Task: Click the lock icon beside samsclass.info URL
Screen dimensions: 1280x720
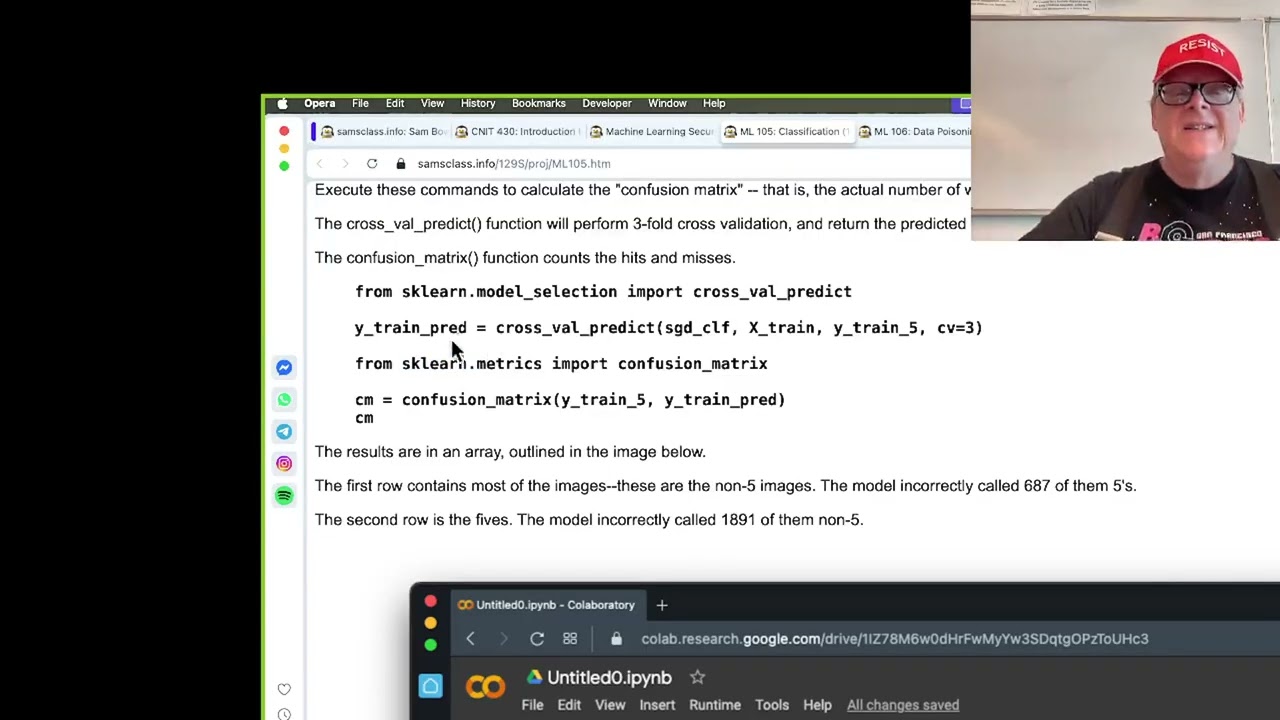Action: (x=401, y=163)
